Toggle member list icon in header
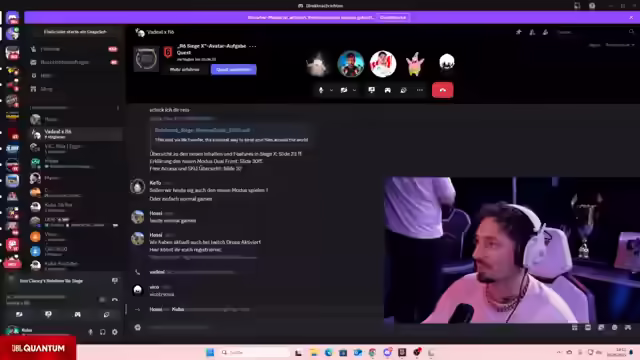Screen dimensions: 640x360 pyautogui.click(x=545, y=32)
